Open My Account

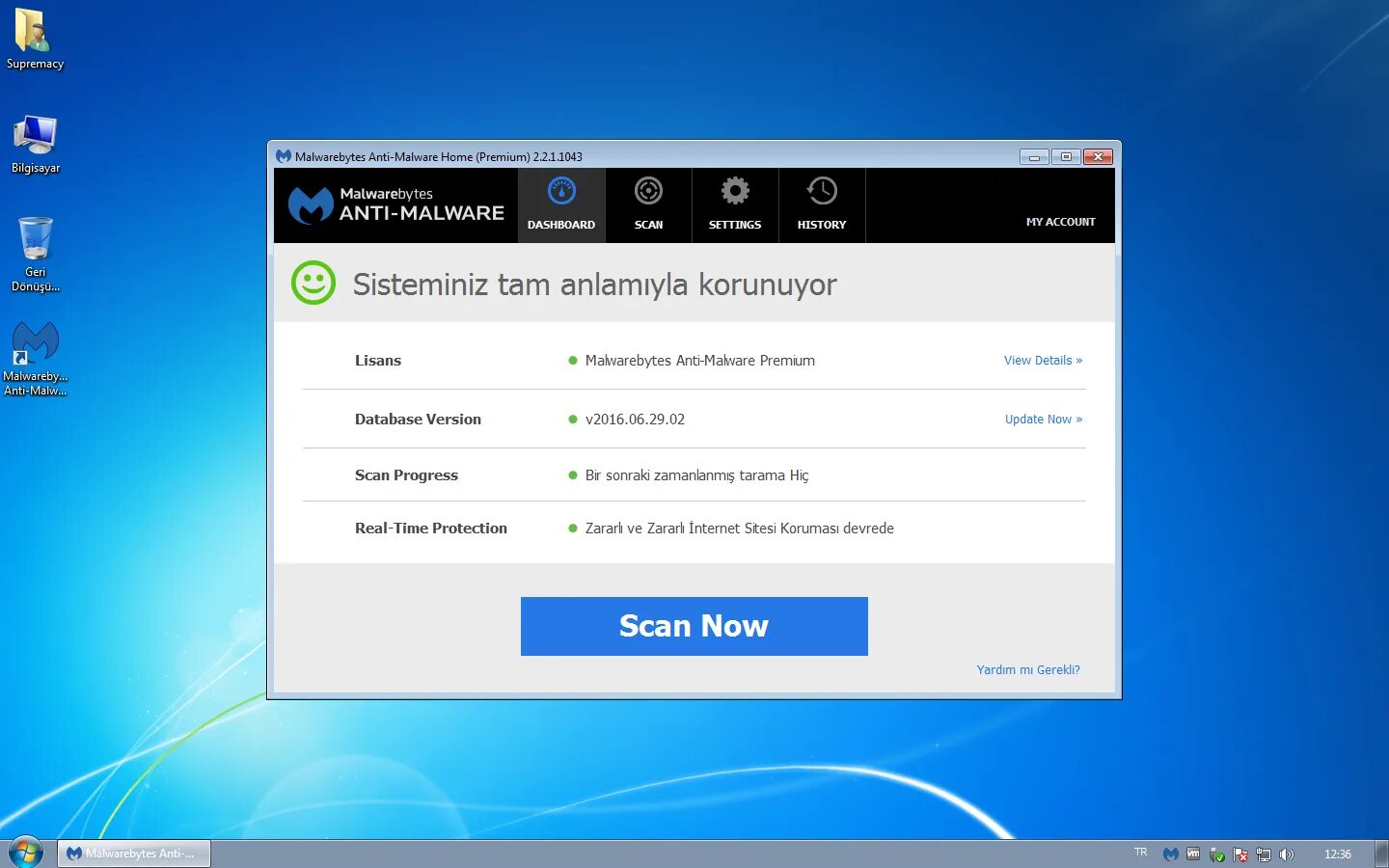point(1060,222)
